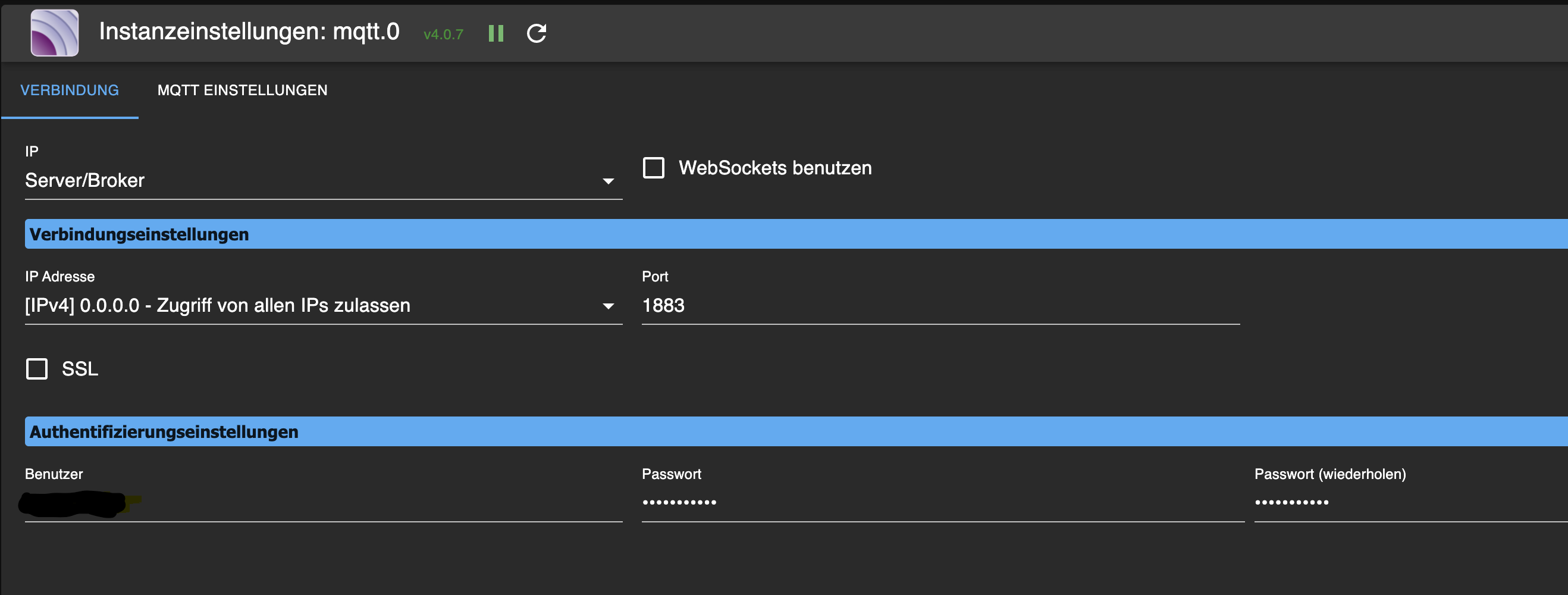The image size is (1568, 595).
Task: Click the Verbindungseinstellungen section header
Action: click(139, 234)
